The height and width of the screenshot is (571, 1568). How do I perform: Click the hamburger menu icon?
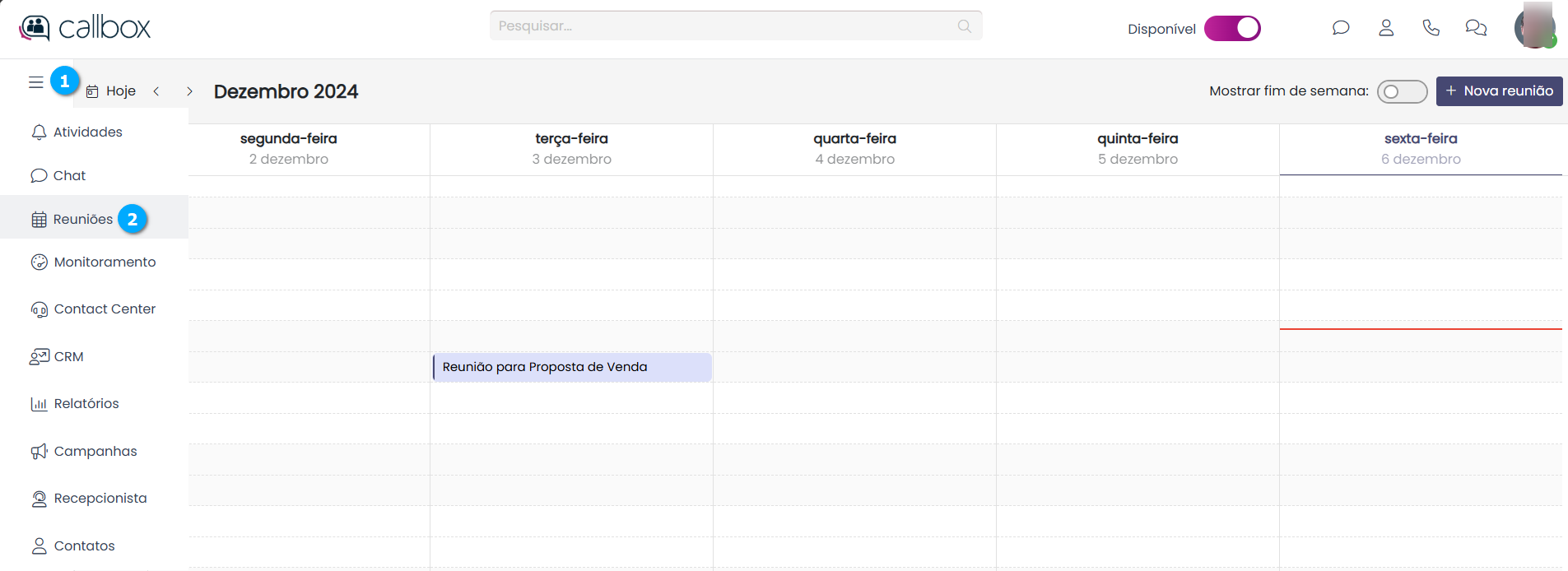pos(35,82)
